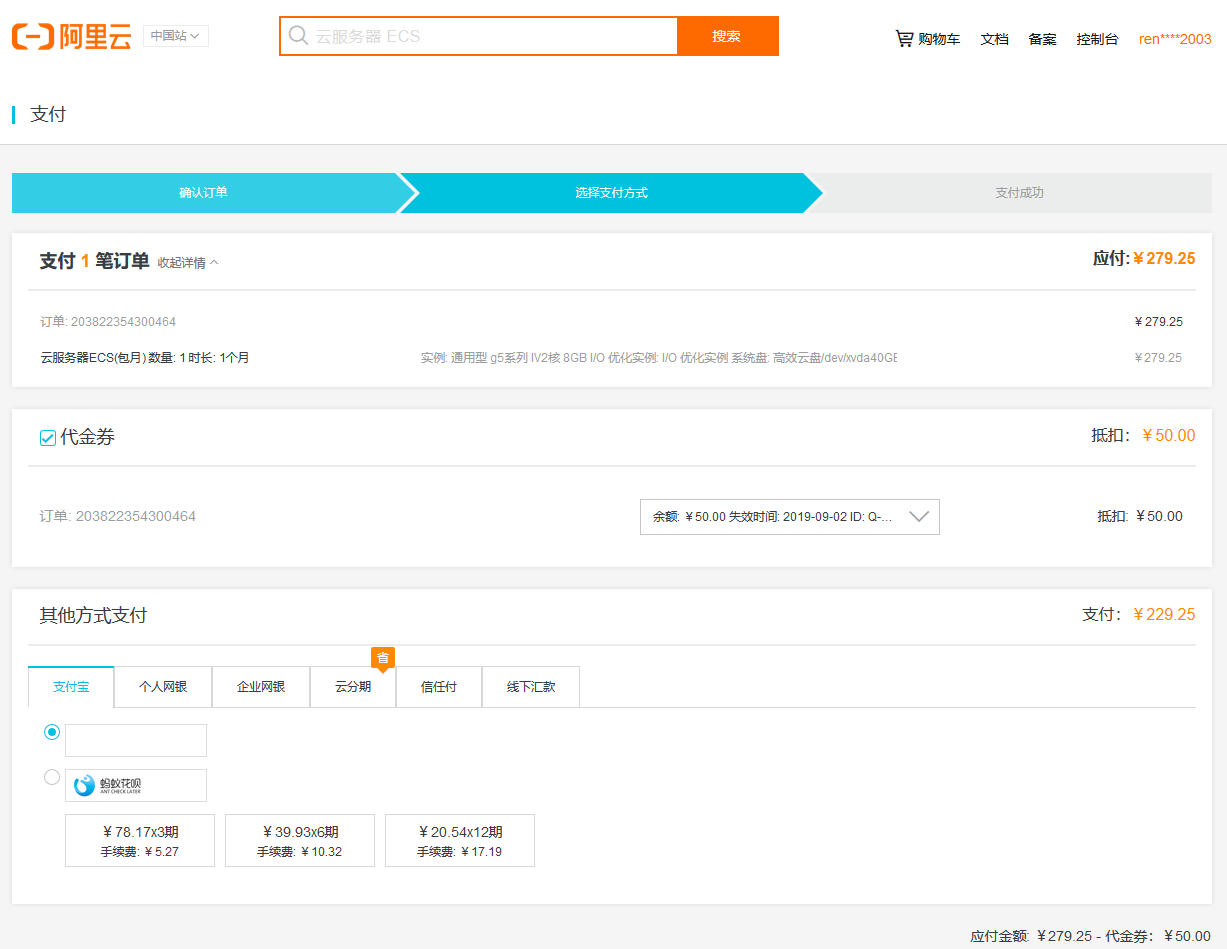Switch to the 线下汇款 tab
Screen dimensions: 1227x949
coord(531,687)
